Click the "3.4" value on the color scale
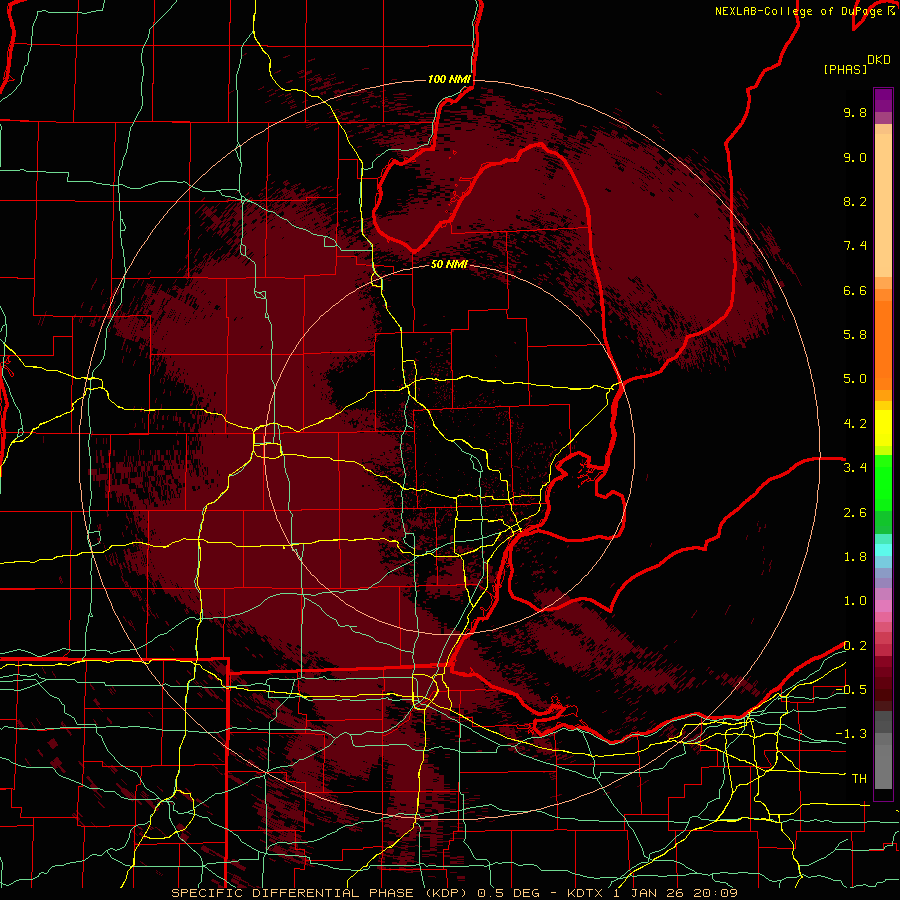 (855, 468)
